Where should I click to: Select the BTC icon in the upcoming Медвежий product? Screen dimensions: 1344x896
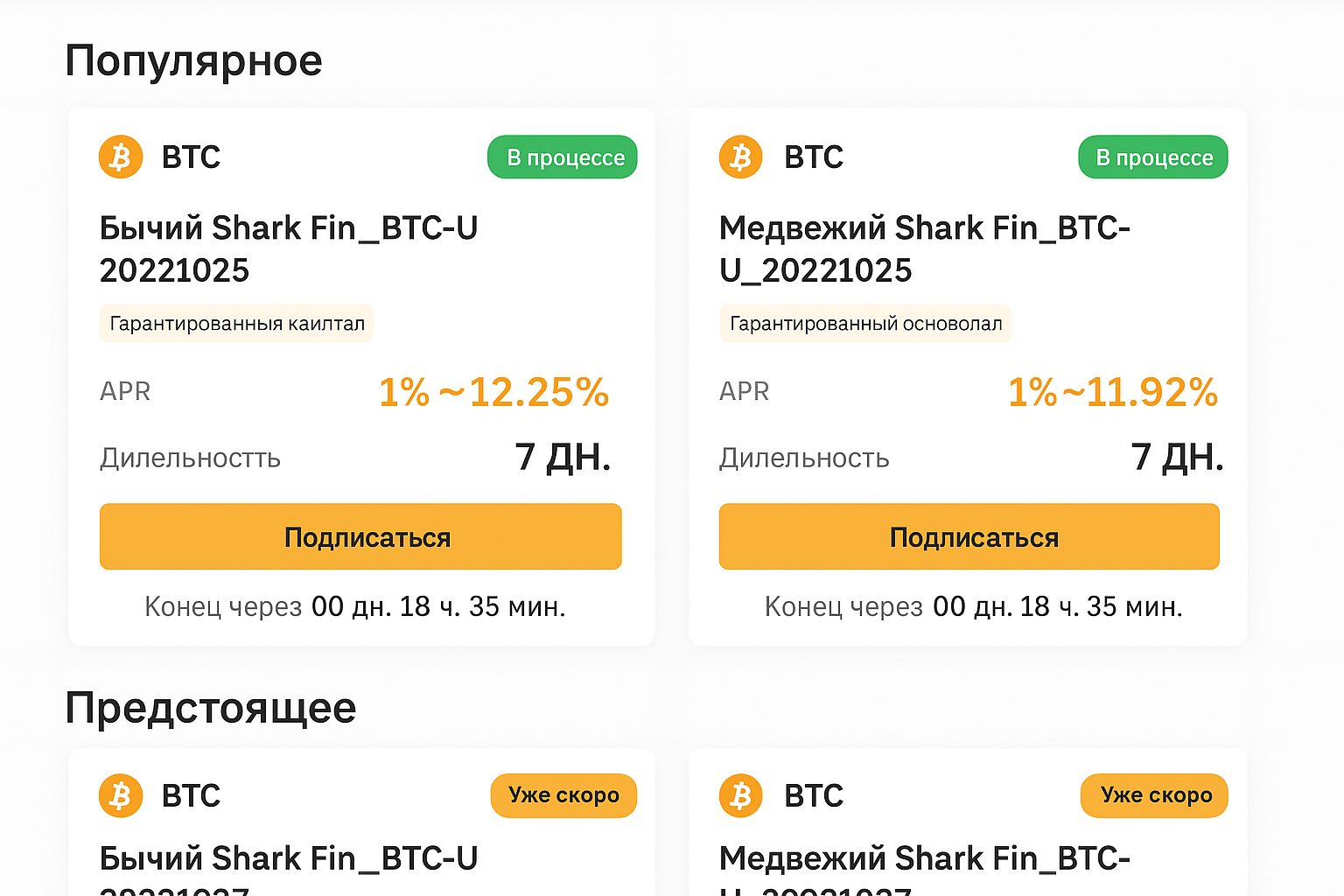pos(739,796)
